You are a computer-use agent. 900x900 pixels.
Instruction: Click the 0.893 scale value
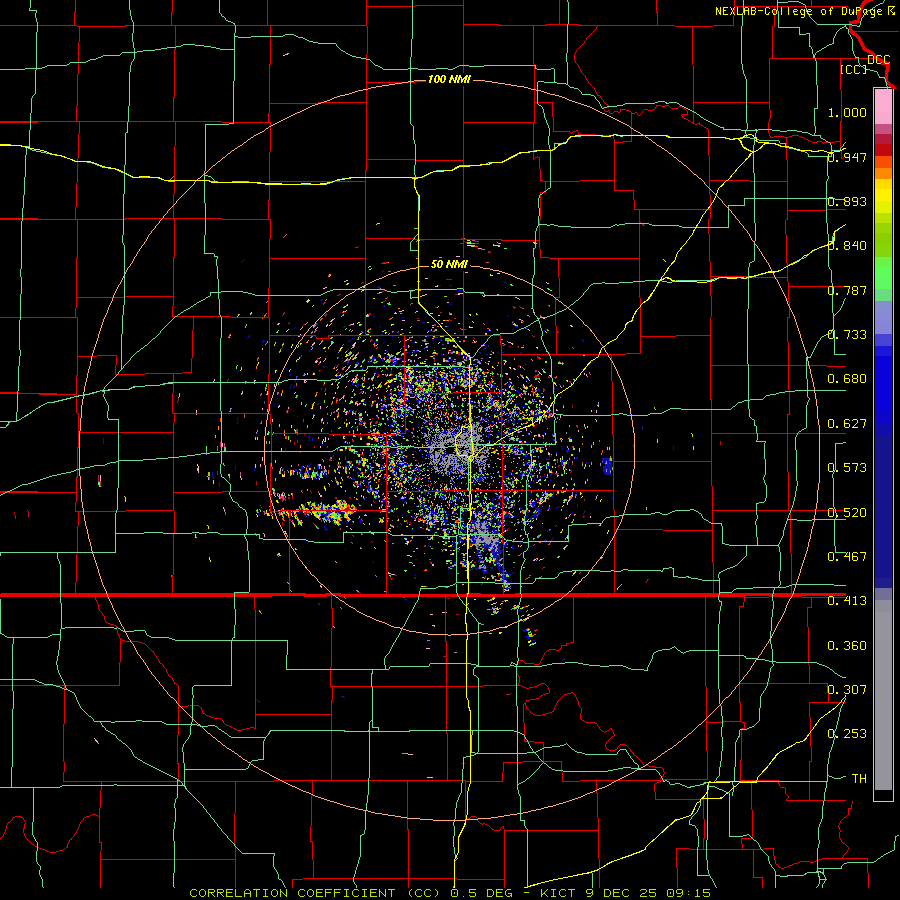tap(847, 201)
